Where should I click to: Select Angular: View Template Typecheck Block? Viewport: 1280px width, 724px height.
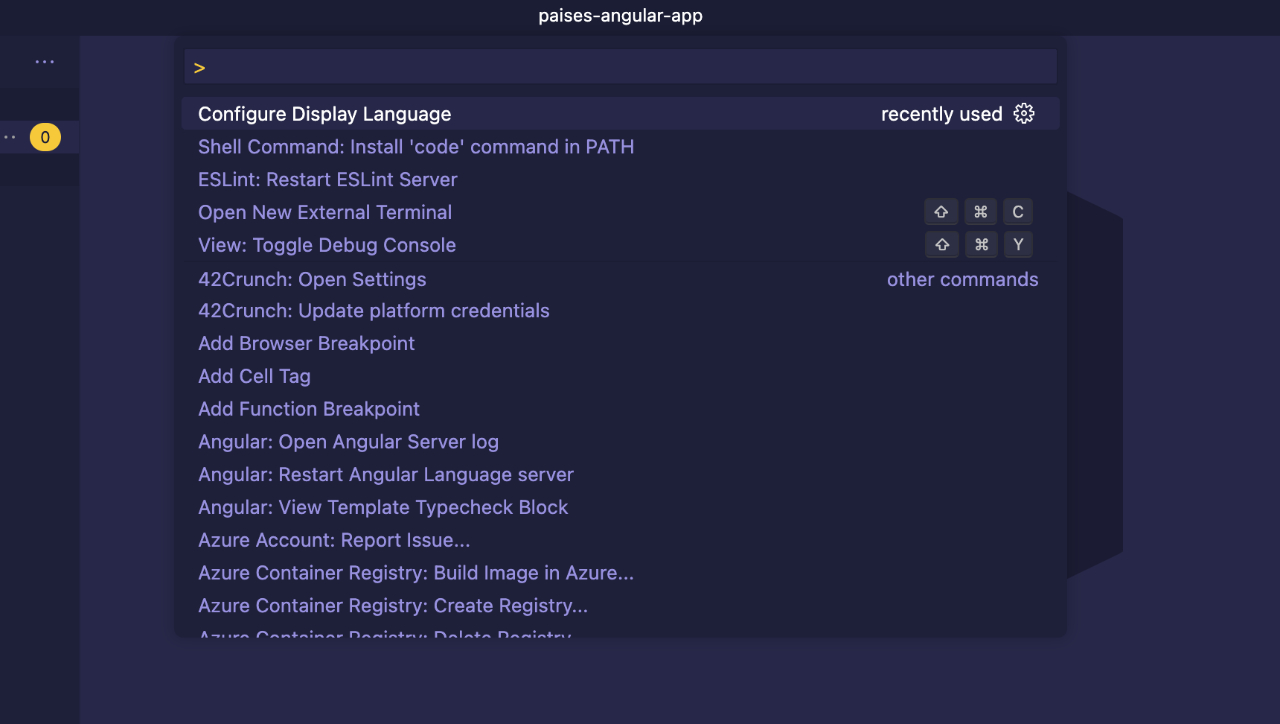coord(620,507)
